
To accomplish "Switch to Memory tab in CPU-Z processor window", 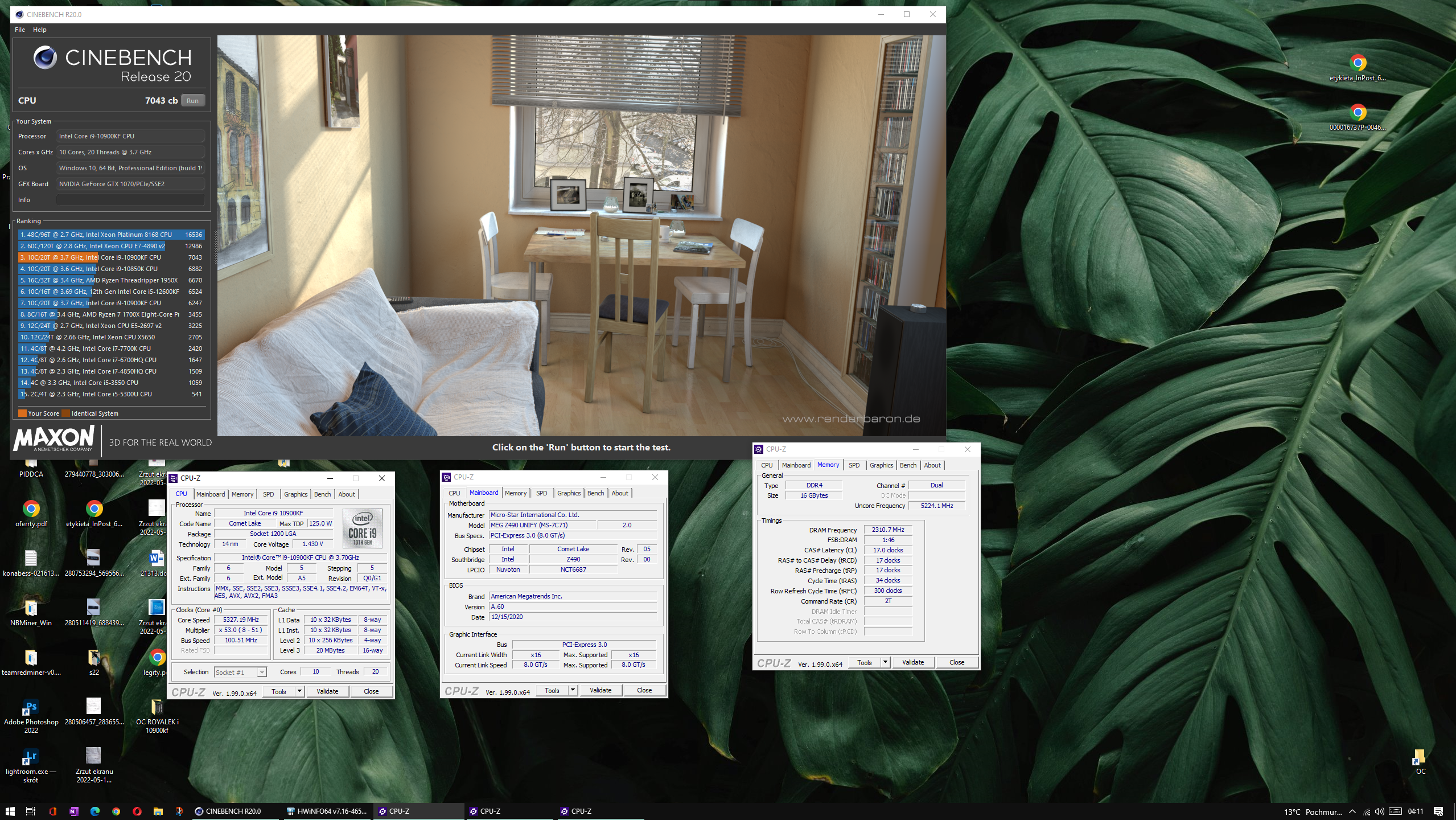I will coord(242,494).
